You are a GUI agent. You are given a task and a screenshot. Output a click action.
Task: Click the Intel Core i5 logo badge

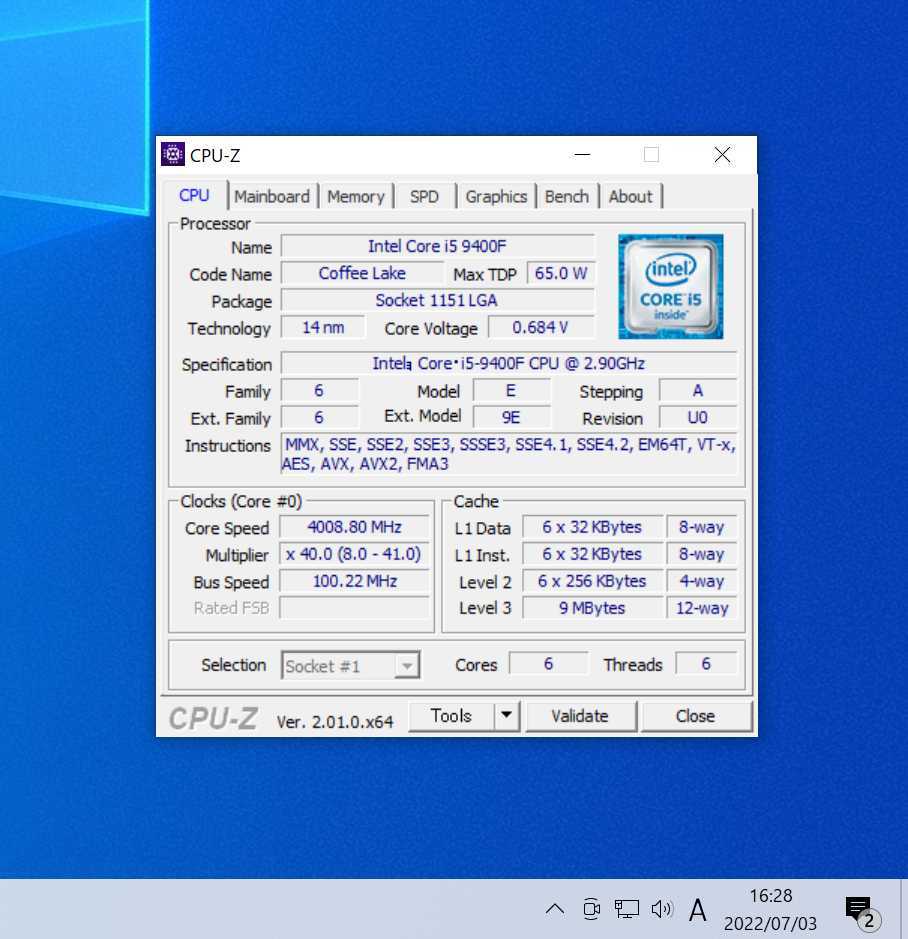pyautogui.click(x=670, y=286)
